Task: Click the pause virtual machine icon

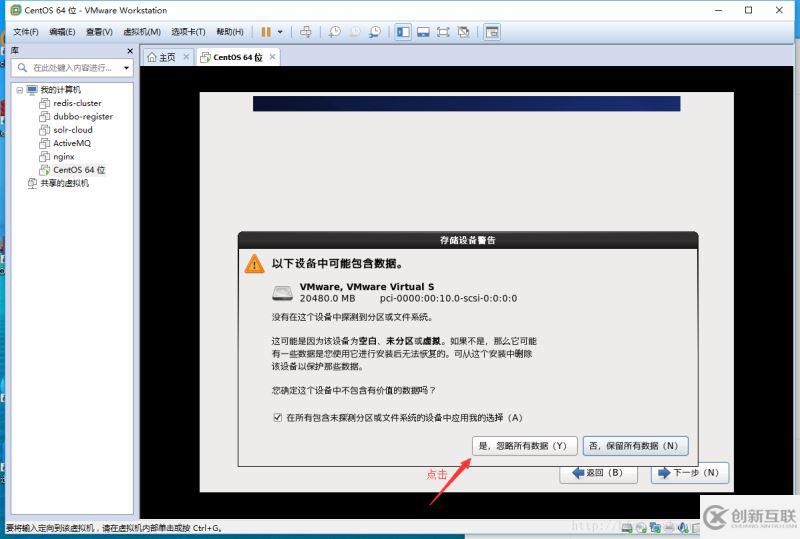Action: (266, 32)
